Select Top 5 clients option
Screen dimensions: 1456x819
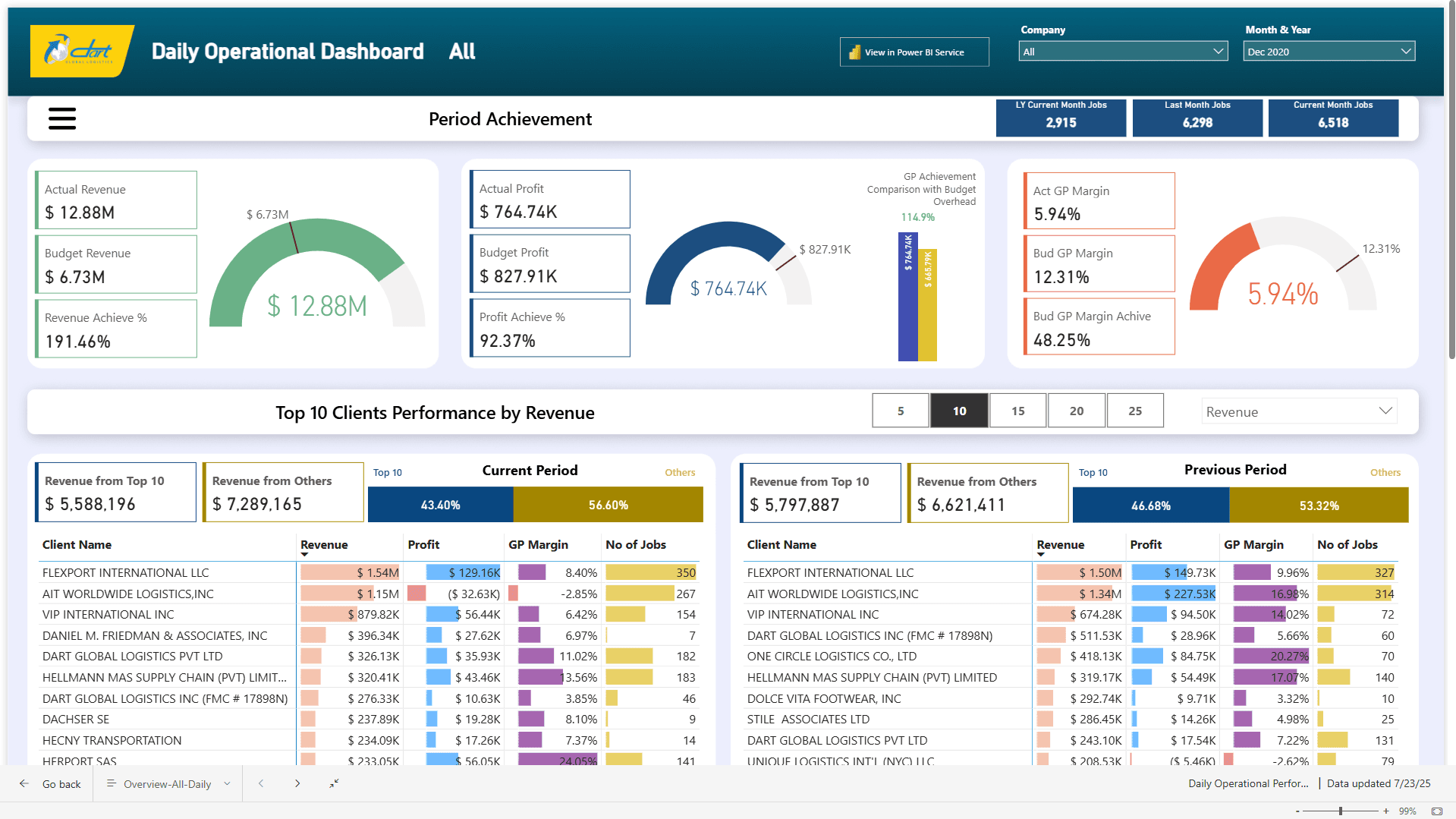[901, 411]
